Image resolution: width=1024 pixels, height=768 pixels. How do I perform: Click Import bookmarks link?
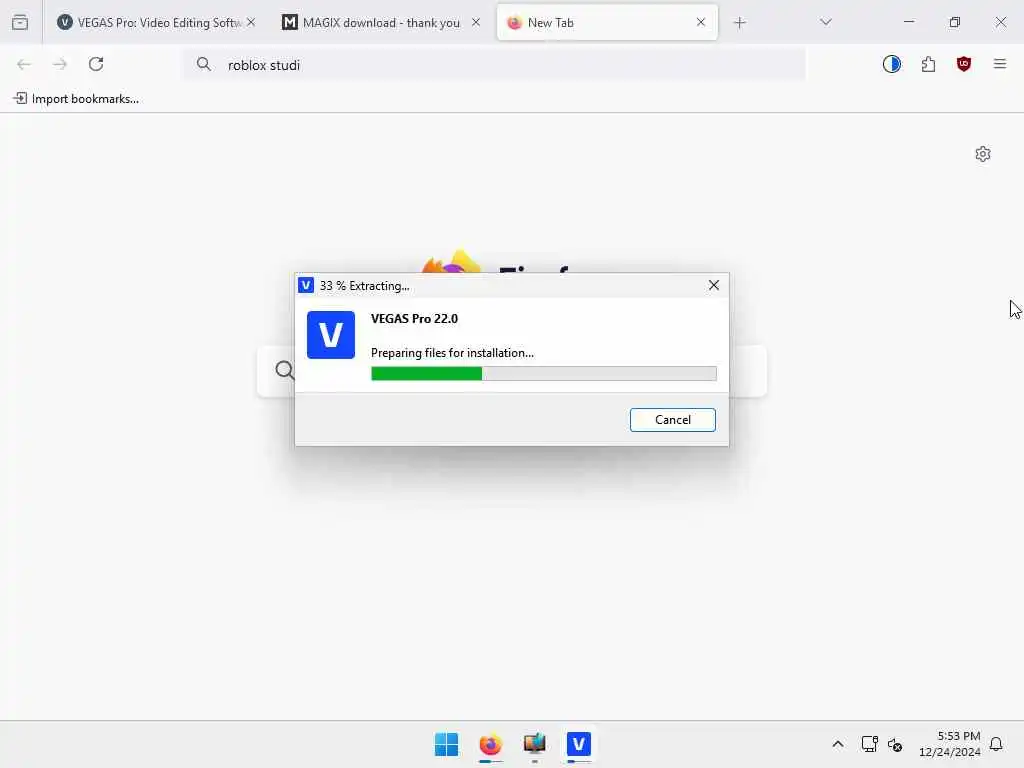[76, 99]
